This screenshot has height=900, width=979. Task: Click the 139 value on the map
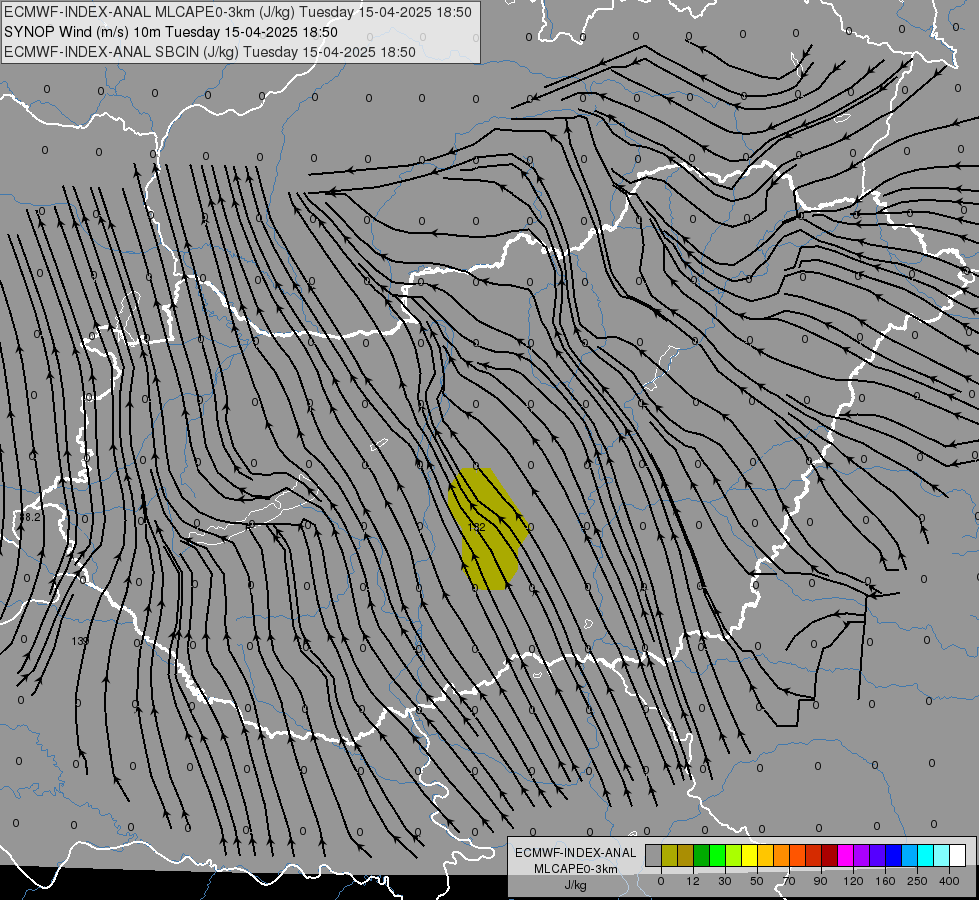tap(80, 641)
